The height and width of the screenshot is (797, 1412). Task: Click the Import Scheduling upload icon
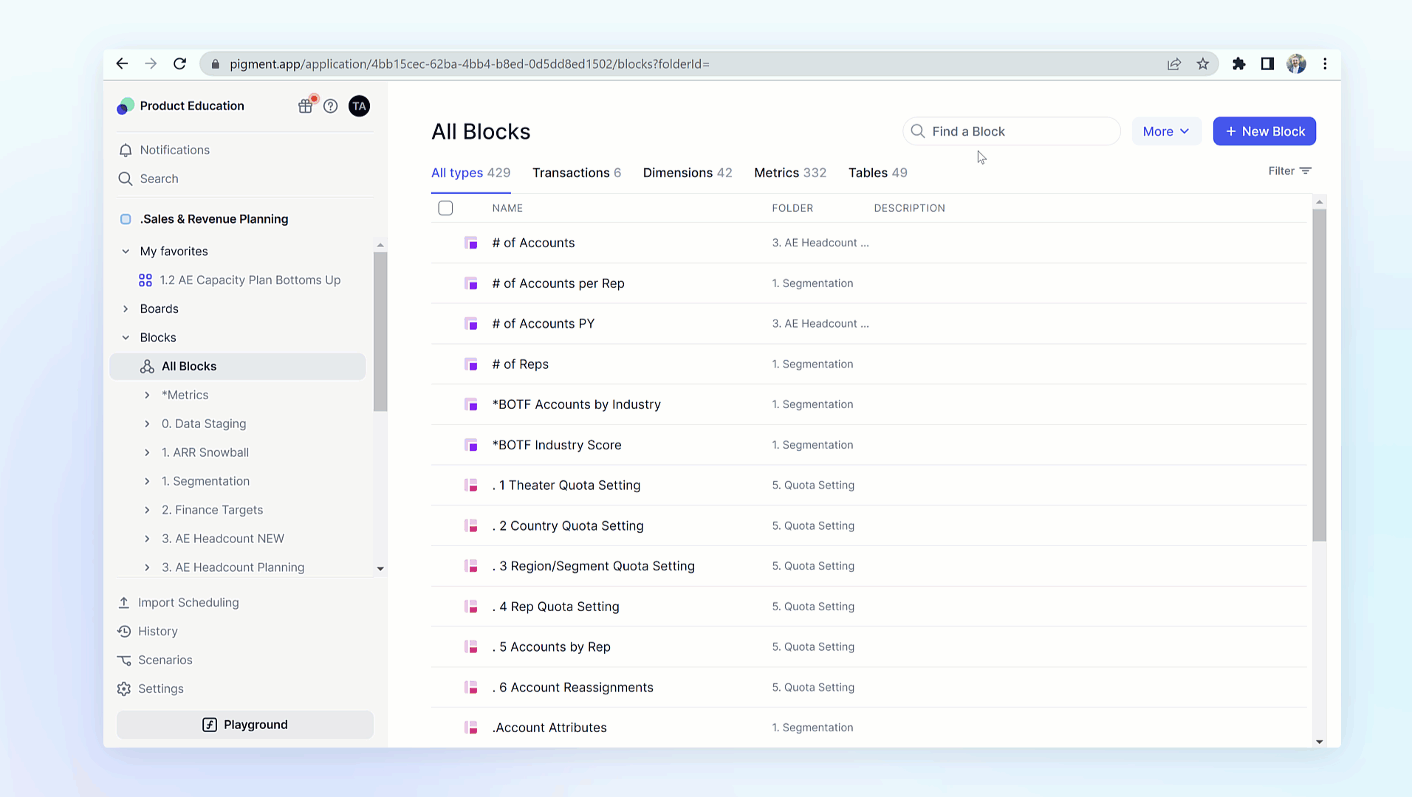click(124, 603)
